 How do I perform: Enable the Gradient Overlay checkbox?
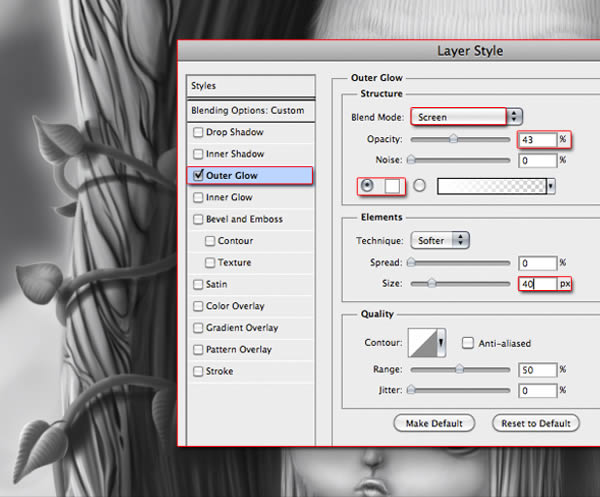[198, 328]
